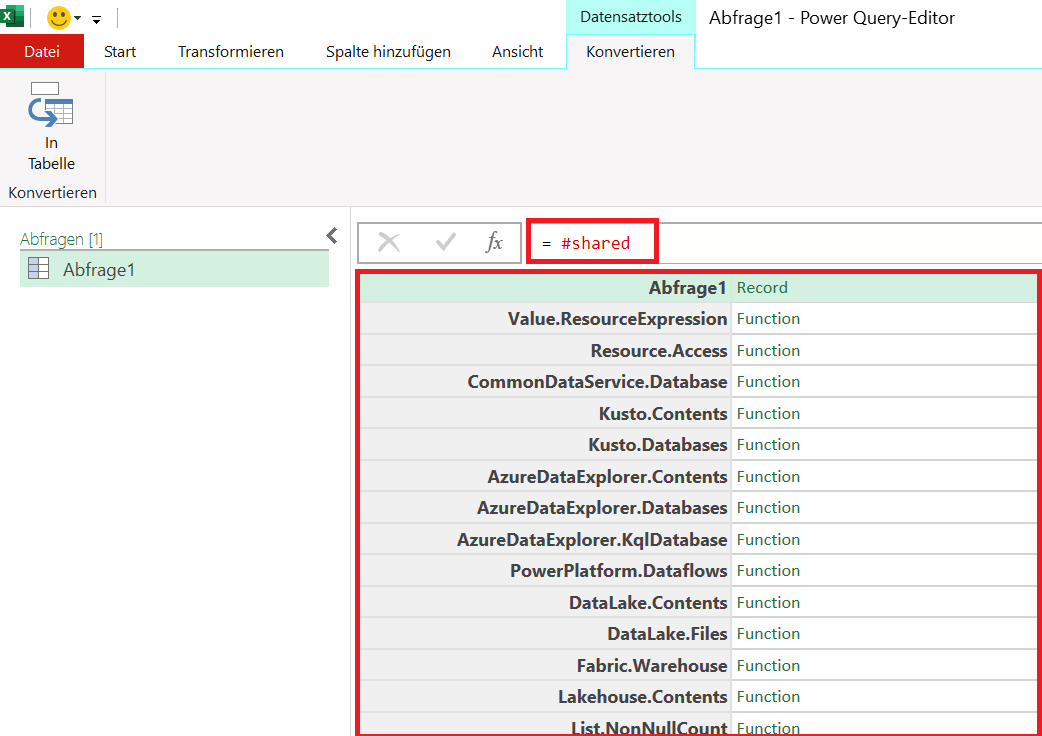Click the smiley feedback icon
Screen dimensions: 1042x736
[x=58, y=18]
